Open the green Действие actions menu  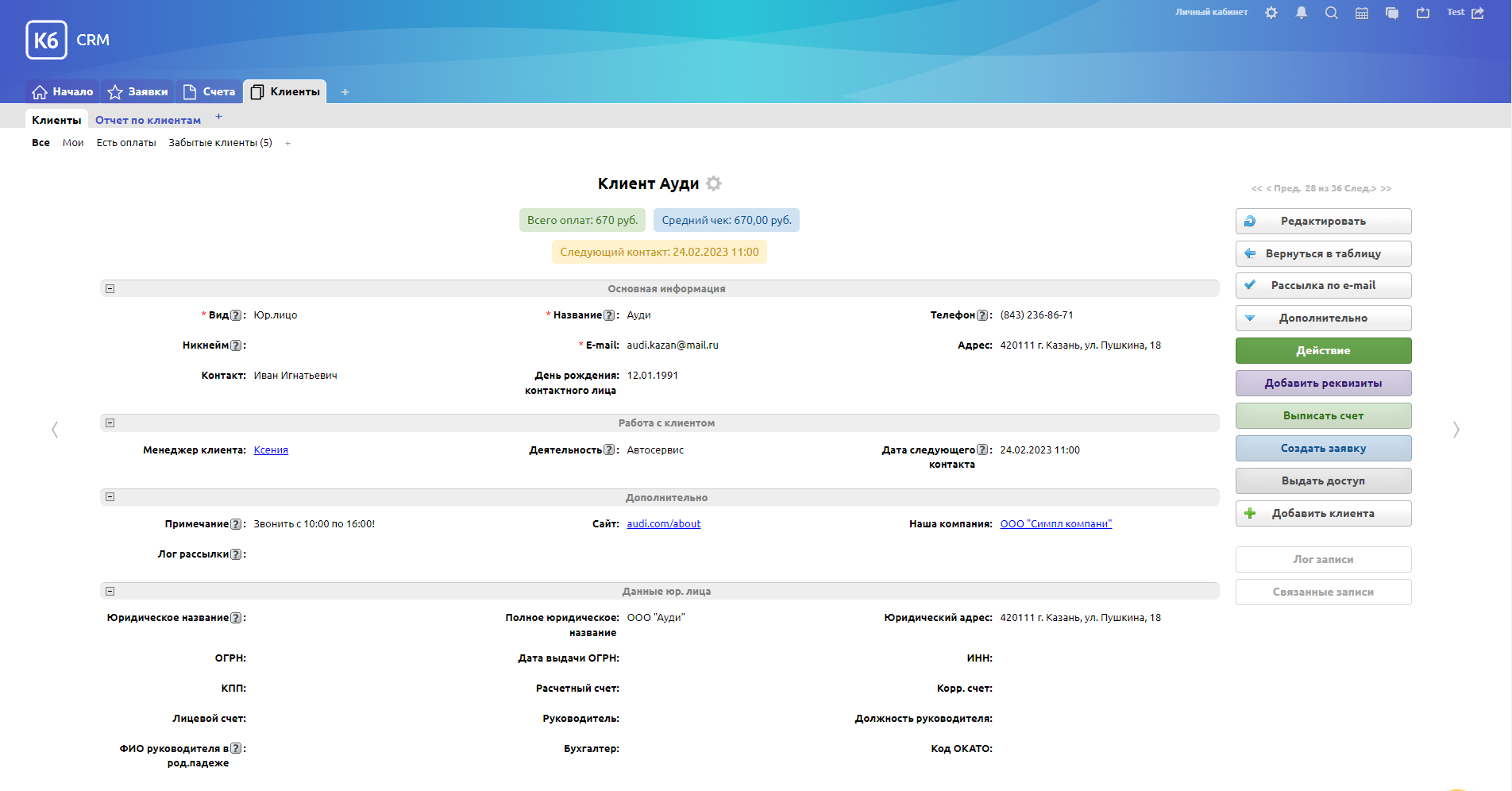1323,351
